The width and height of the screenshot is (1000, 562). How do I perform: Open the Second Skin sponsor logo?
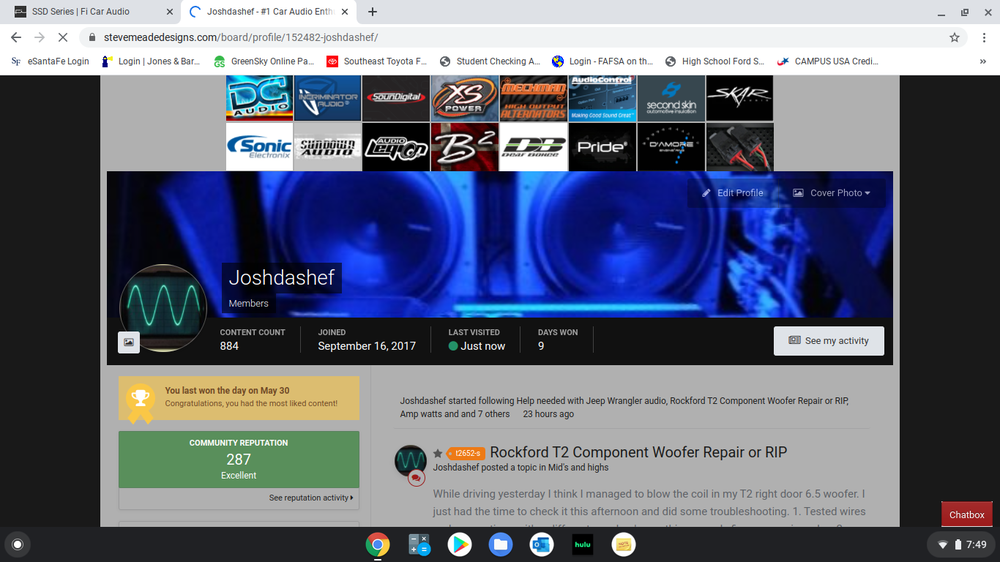point(671,98)
